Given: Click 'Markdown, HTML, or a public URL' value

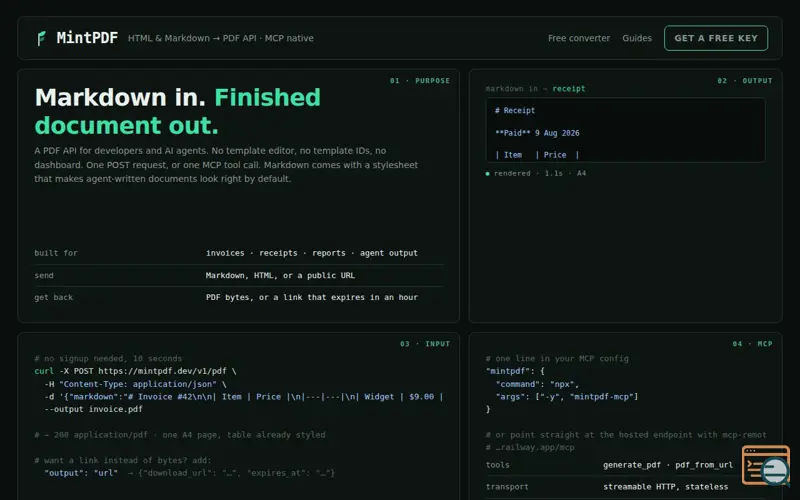Looking at the screenshot, I should 280,276.
